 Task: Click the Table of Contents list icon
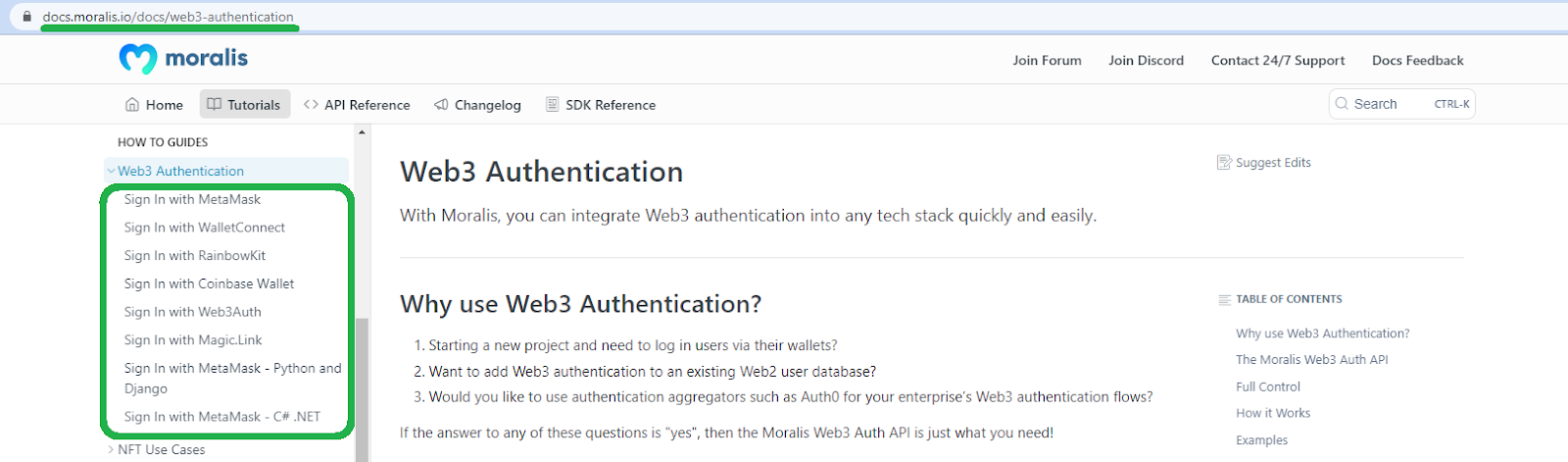1224,300
